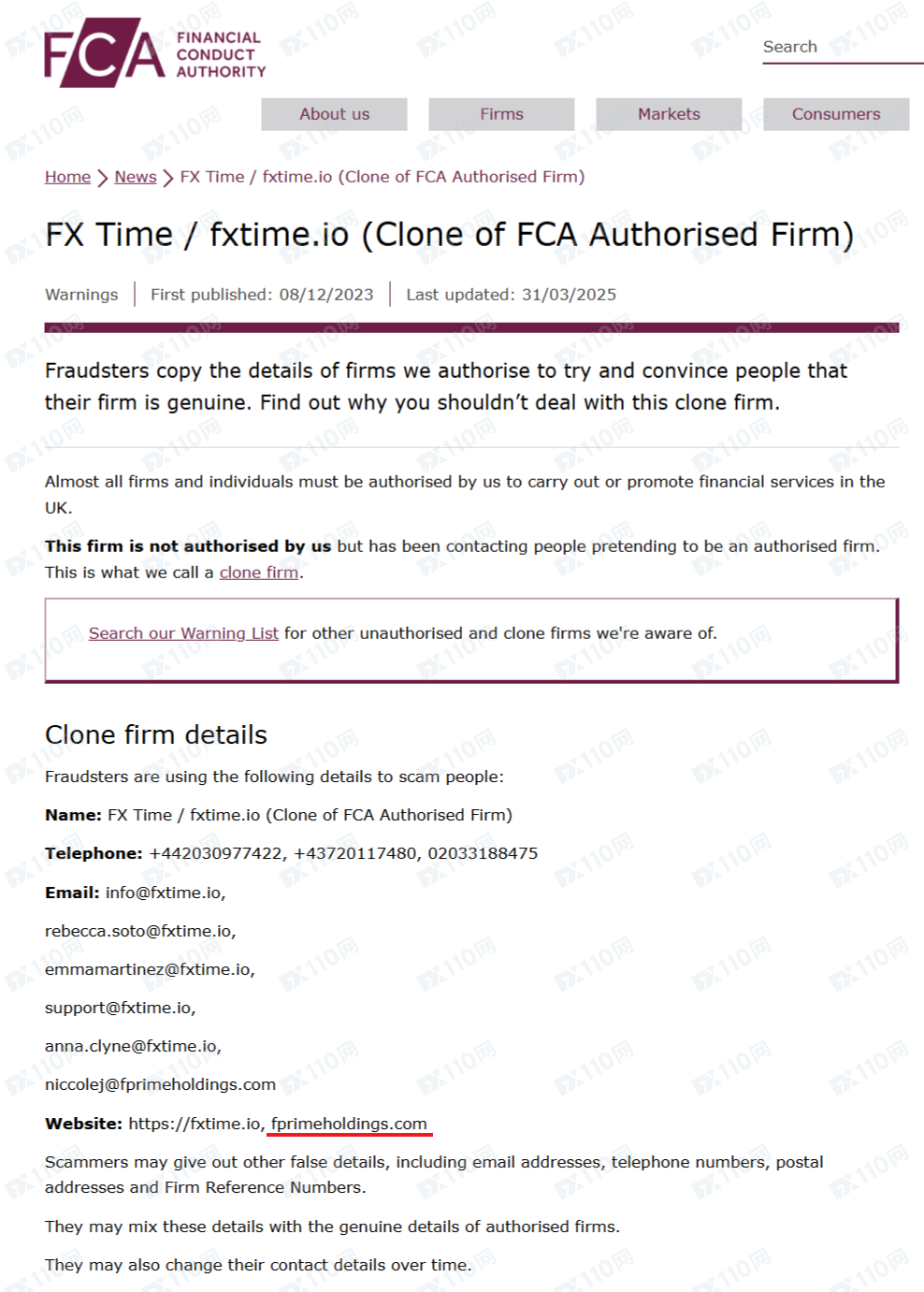Click the https://fxtime.io website text

click(195, 1124)
